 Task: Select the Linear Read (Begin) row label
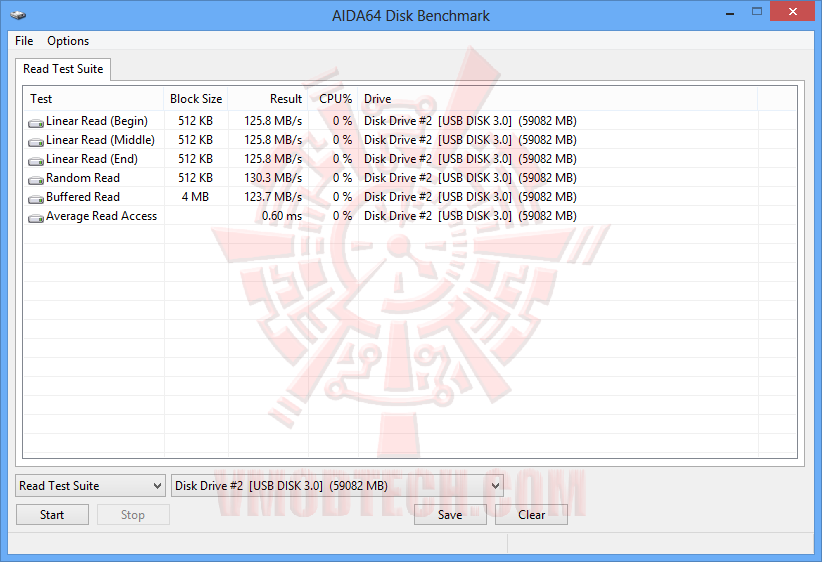(97, 121)
